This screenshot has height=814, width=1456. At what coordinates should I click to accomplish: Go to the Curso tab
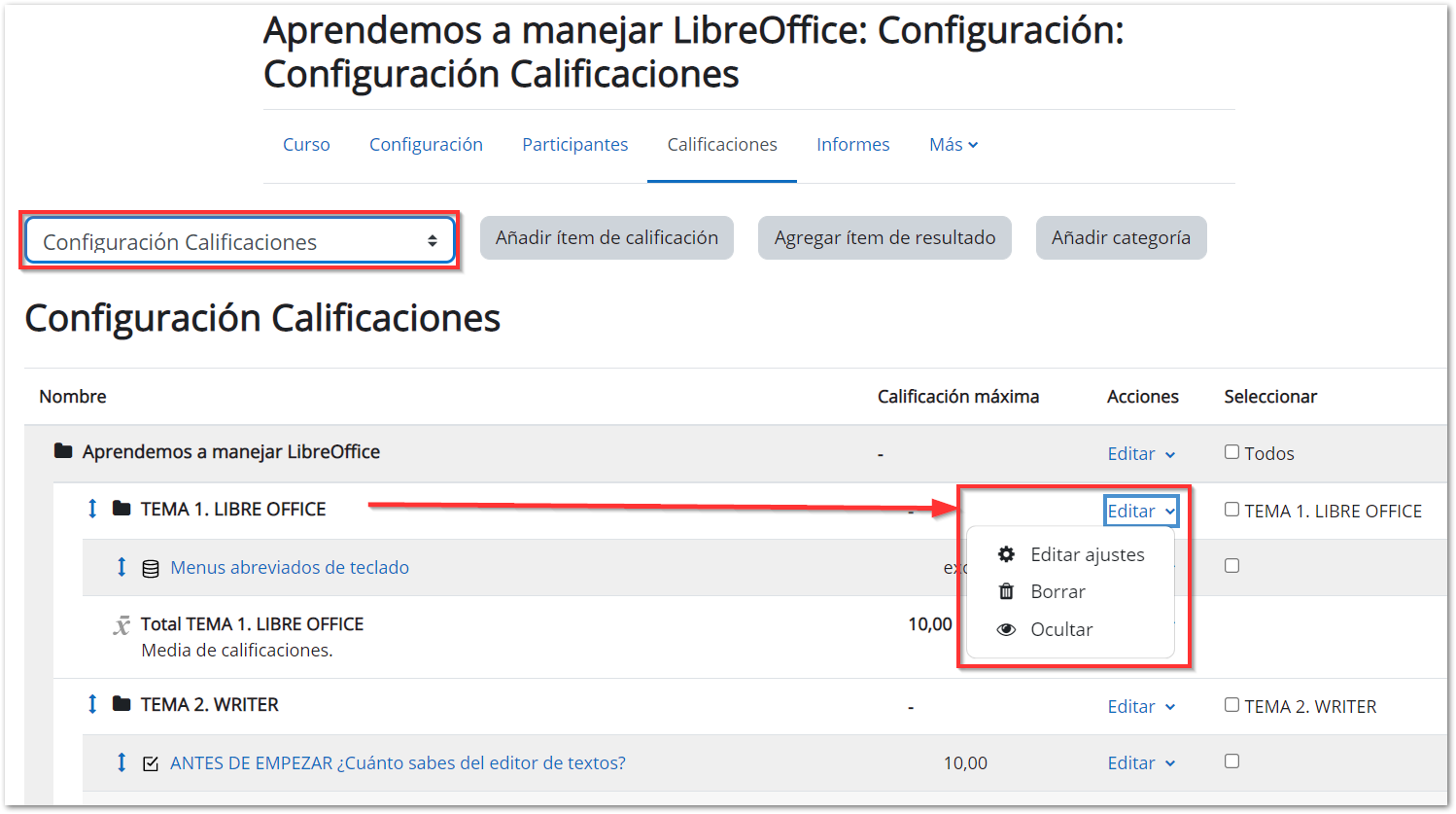[306, 144]
